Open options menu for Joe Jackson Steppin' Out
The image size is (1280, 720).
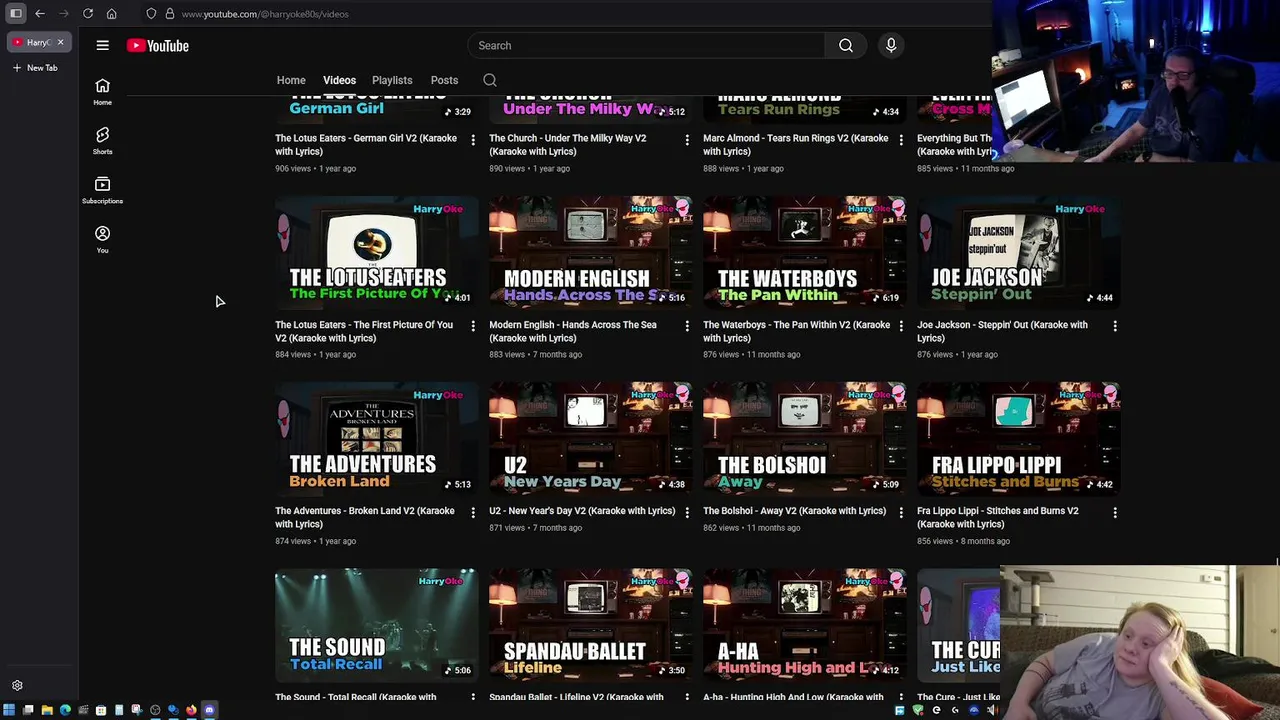click(x=1115, y=326)
